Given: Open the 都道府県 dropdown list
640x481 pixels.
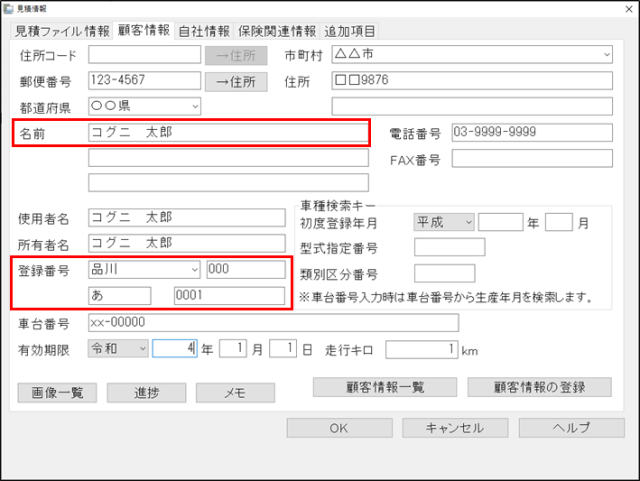Looking at the screenshot, I should point(194,105).
